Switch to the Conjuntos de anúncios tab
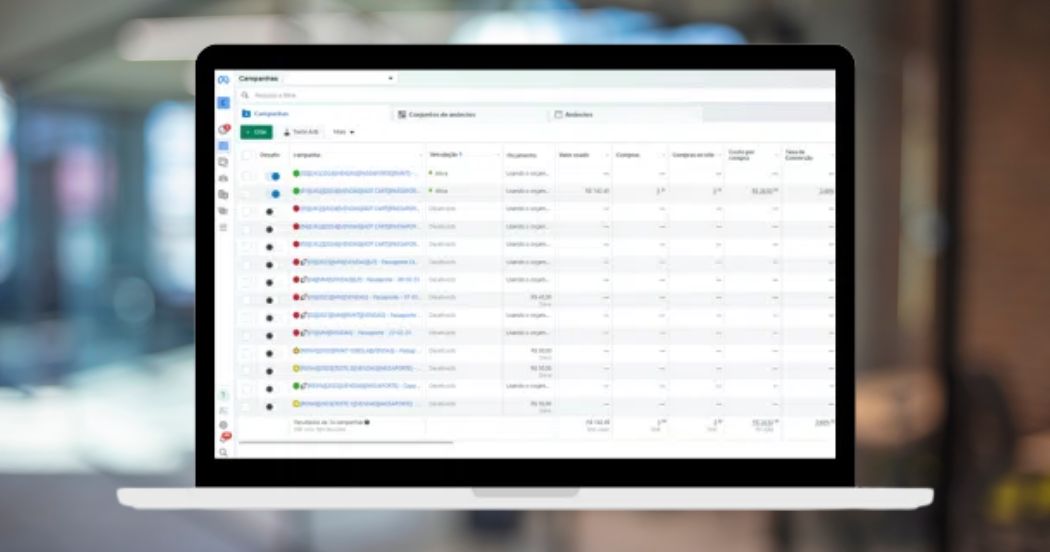 point(469,115)
